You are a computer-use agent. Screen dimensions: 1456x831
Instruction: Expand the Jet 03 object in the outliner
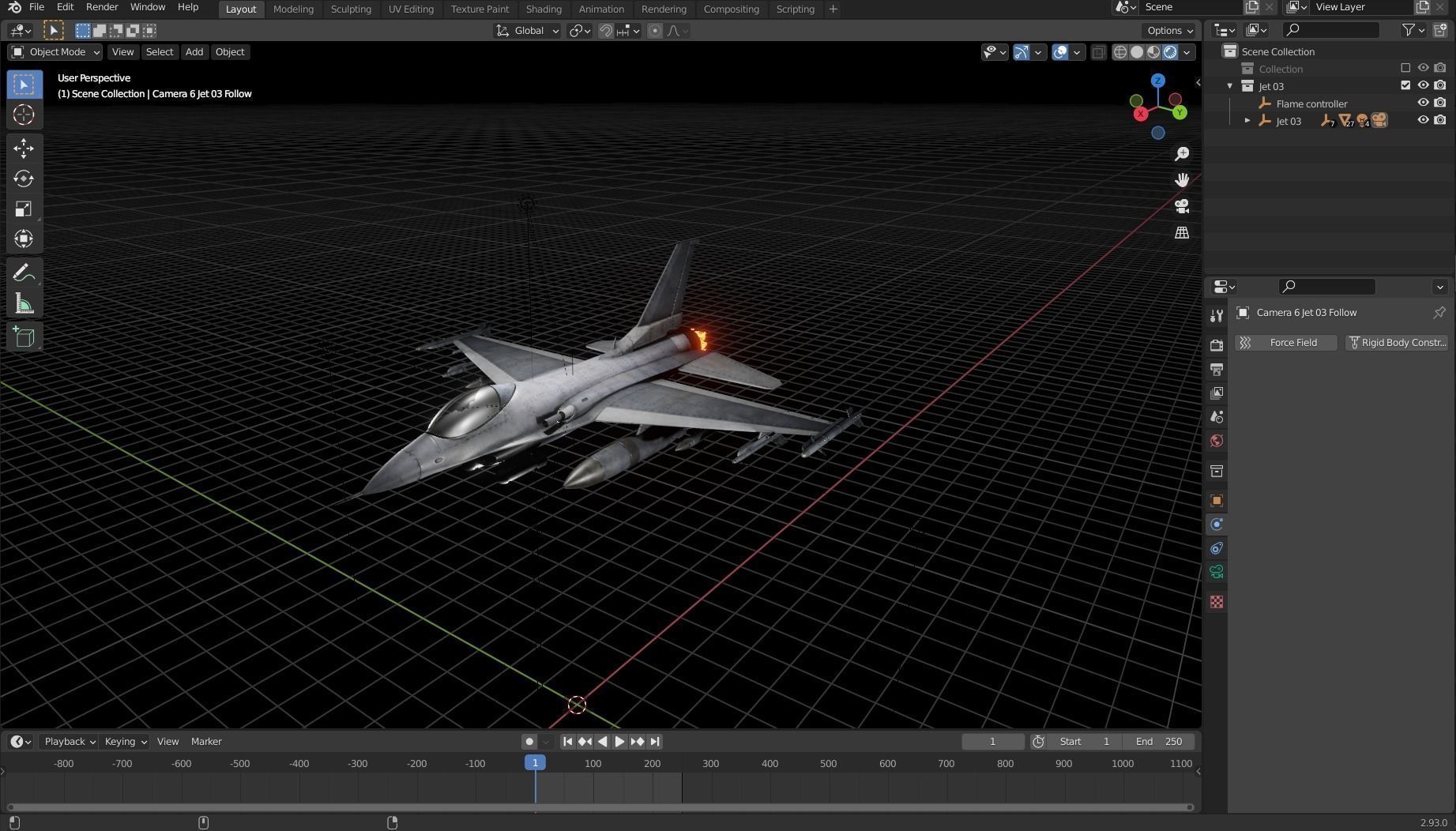(1247, 120)
